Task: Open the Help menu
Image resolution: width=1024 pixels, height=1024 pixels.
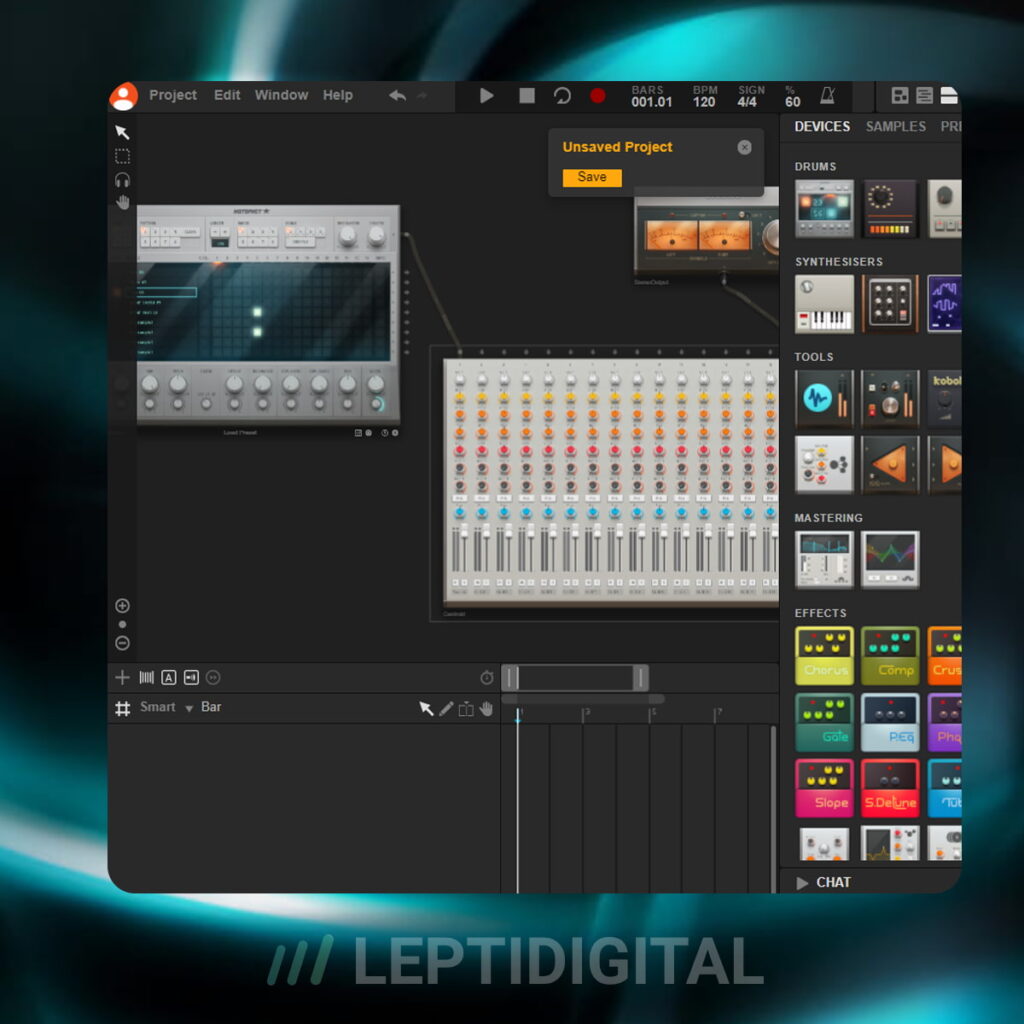Action: click(338, 95)
